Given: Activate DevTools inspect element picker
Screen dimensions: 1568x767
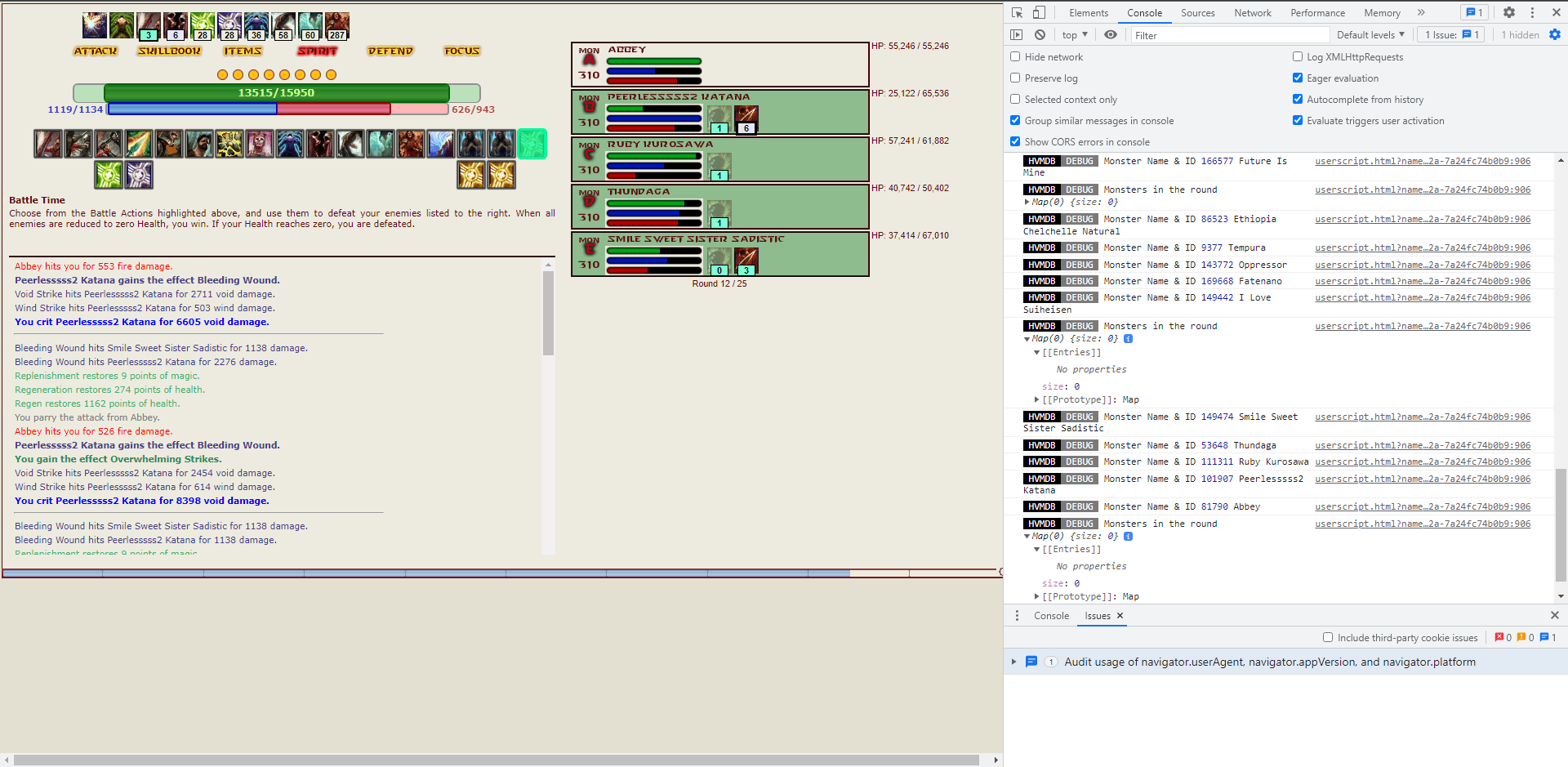Looking at the screenshot, I should (1017, 12).
